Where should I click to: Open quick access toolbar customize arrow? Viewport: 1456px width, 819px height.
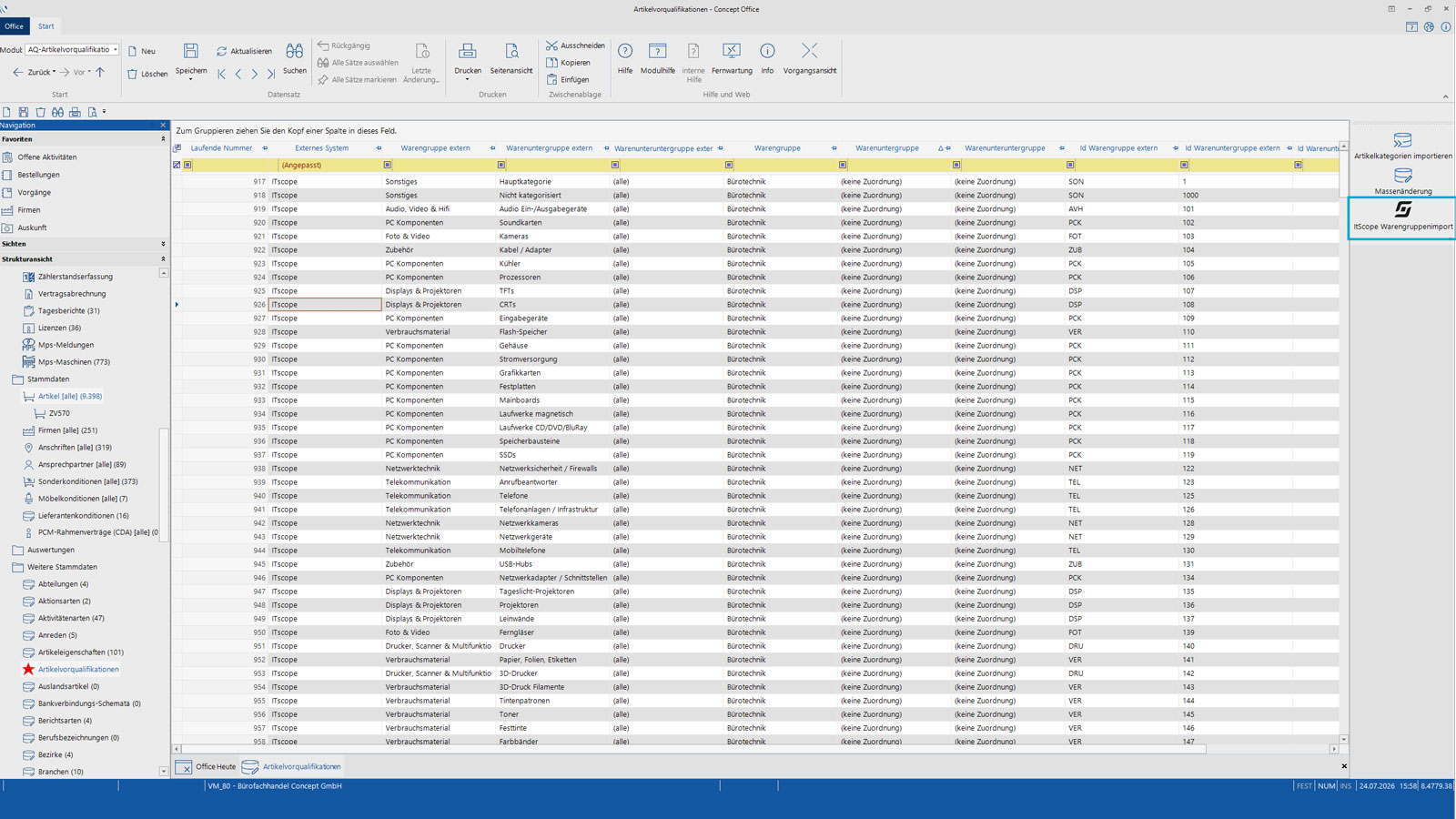[104, 112]
